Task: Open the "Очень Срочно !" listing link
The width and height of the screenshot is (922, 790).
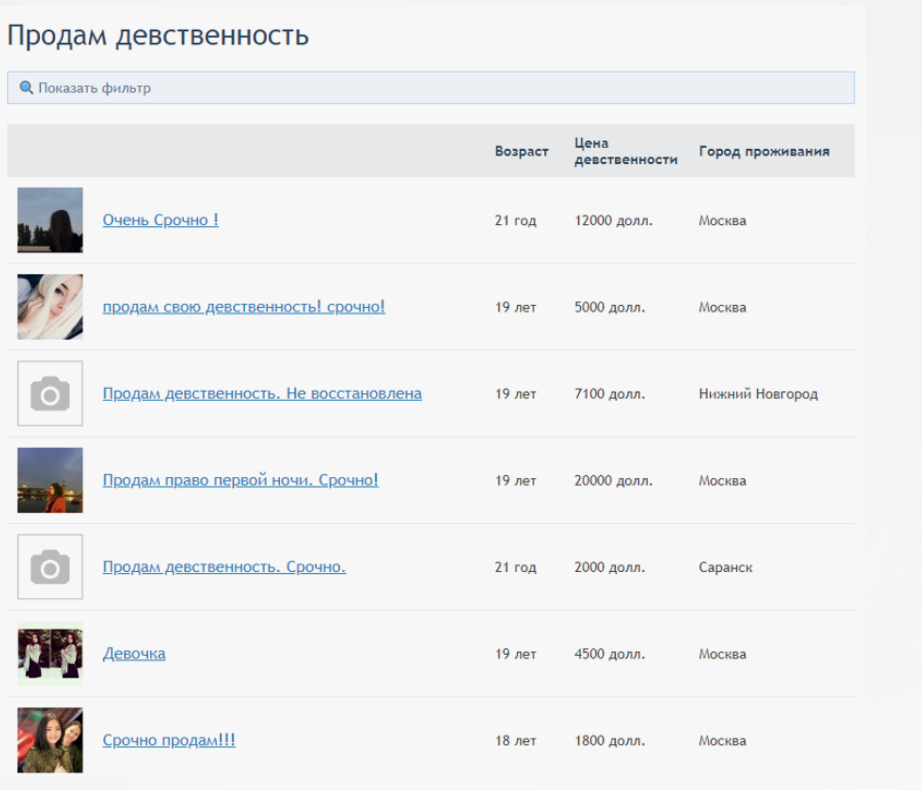Action: click(x=160, y=220)
